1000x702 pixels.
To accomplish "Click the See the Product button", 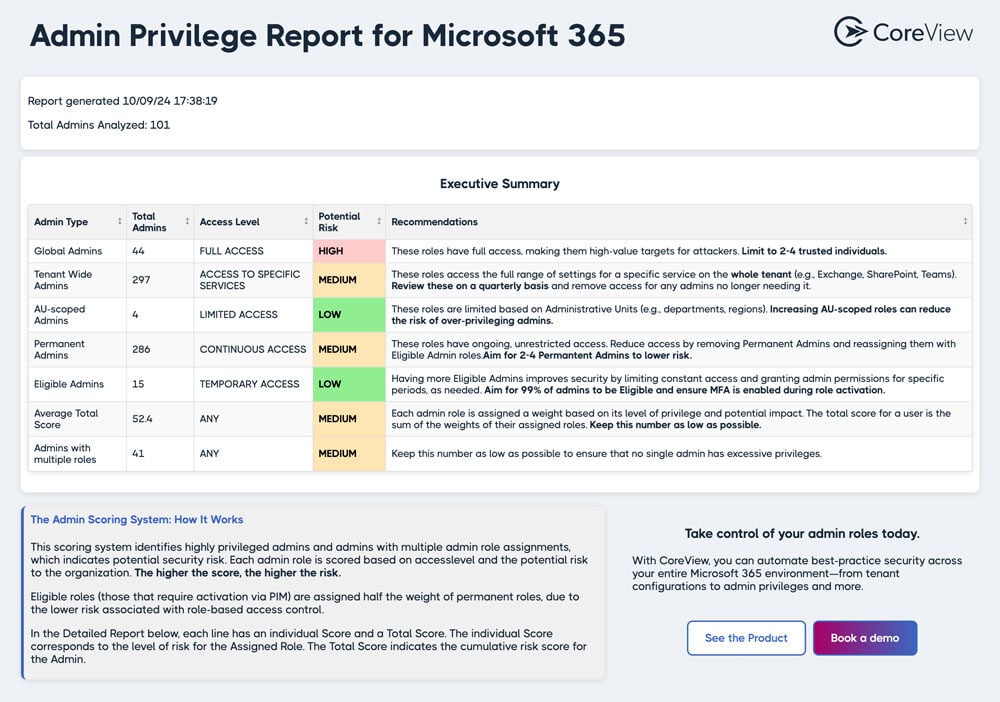I will pyautogui.click(x=746, y=637).
